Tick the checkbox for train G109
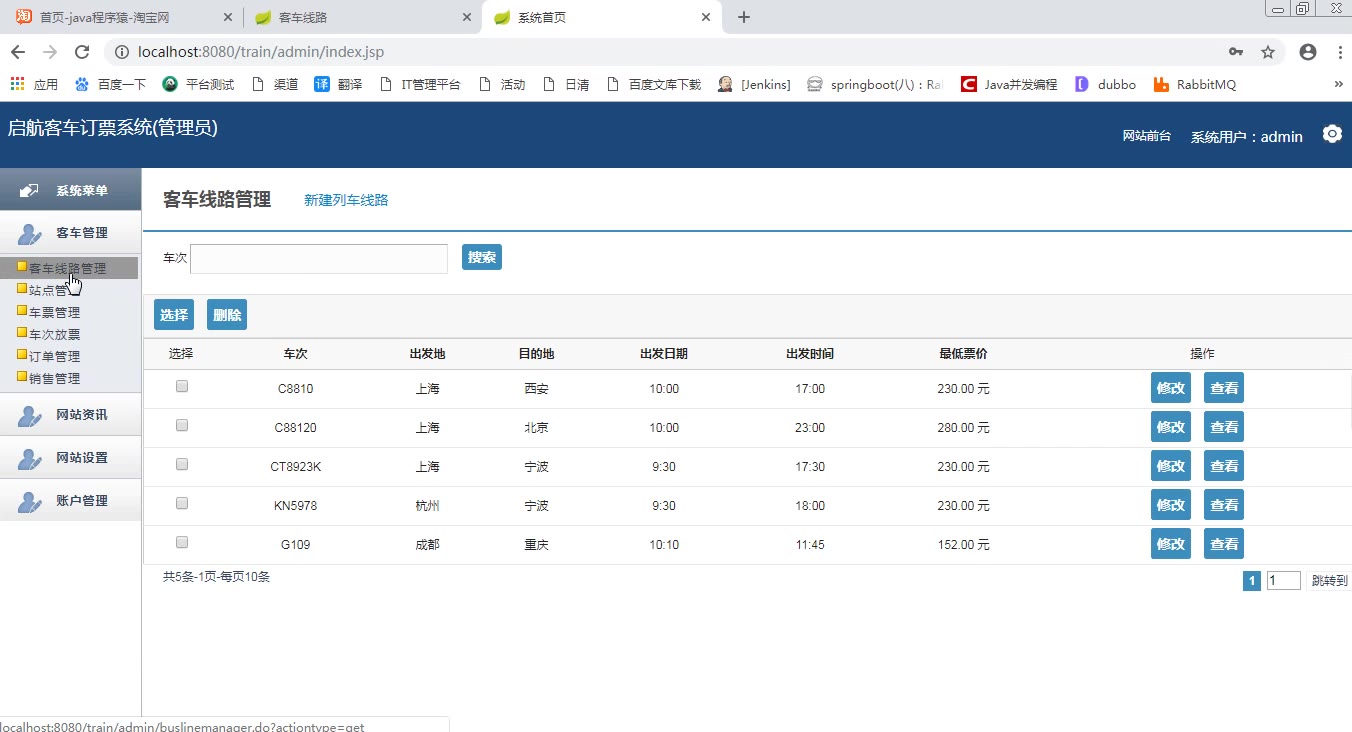This screenshot has height=732, width=1352. (x=182, y=542)
